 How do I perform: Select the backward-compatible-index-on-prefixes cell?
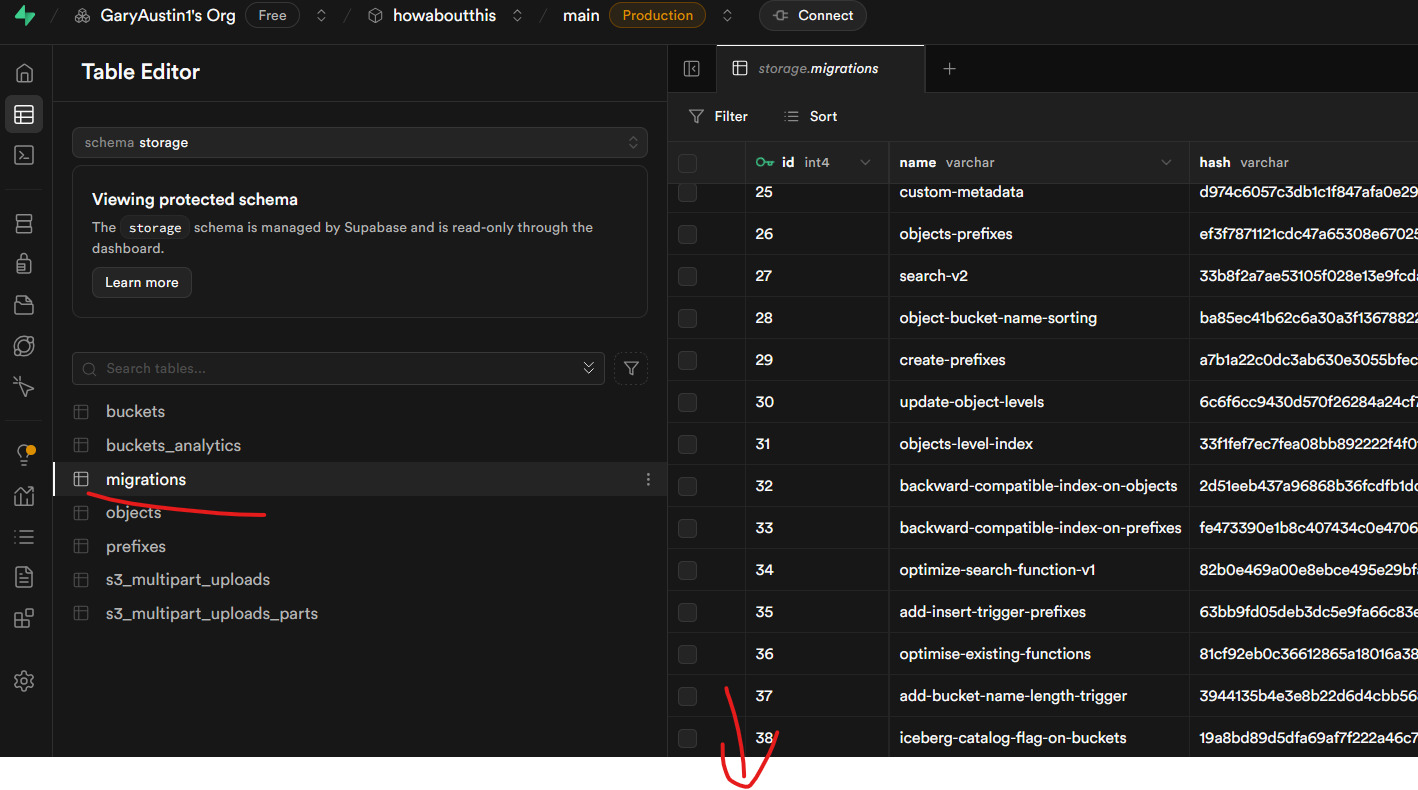1039,528
